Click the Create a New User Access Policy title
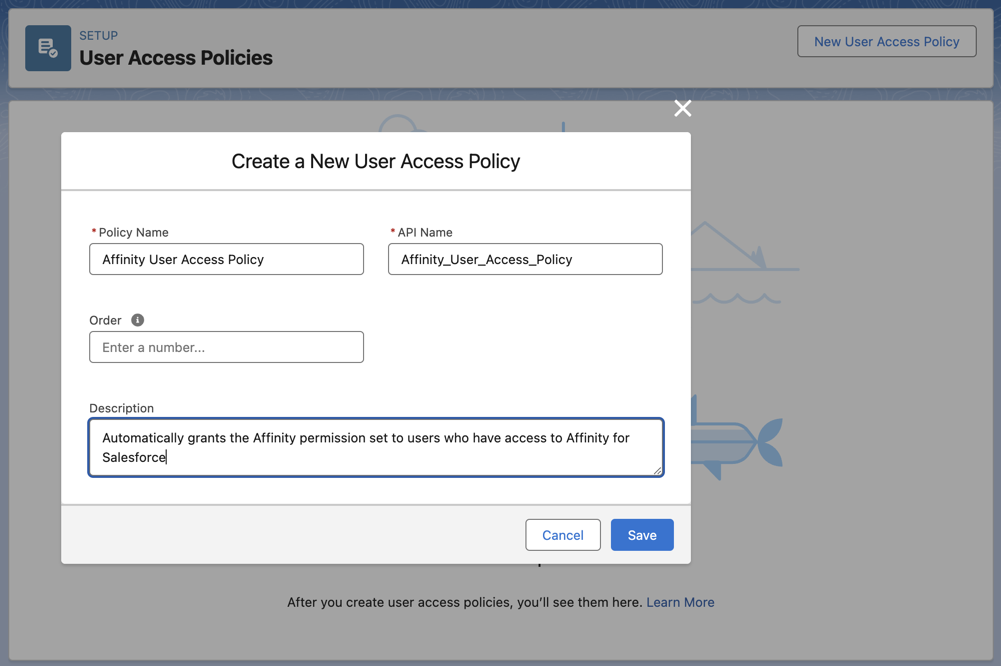 [376, 161]
